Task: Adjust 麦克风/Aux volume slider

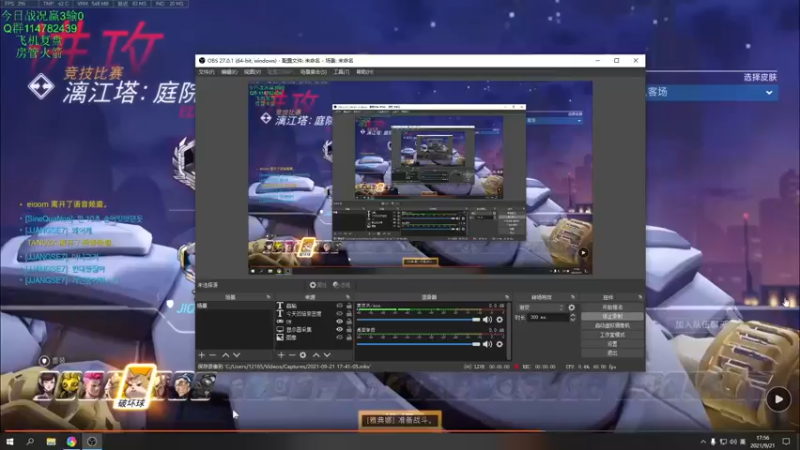Action: tap(418, 320)
